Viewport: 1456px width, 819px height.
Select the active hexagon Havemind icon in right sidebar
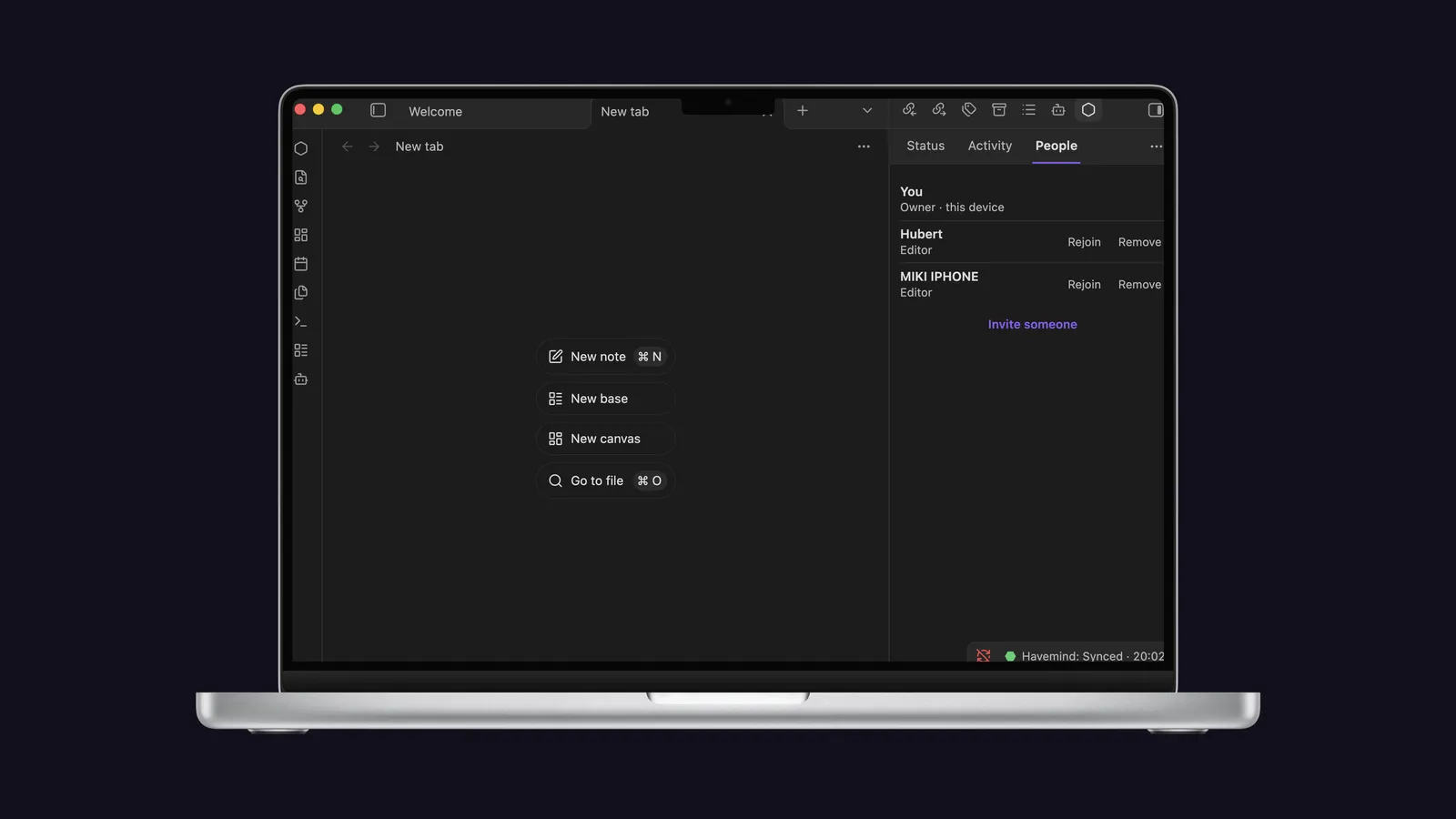tap(1088, 110)
